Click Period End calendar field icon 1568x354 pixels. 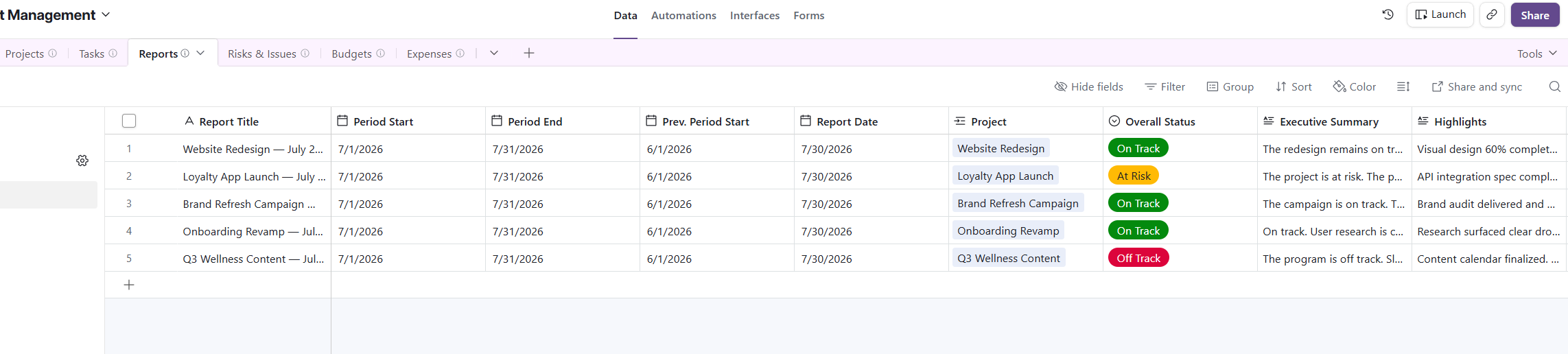click(497, 121)
